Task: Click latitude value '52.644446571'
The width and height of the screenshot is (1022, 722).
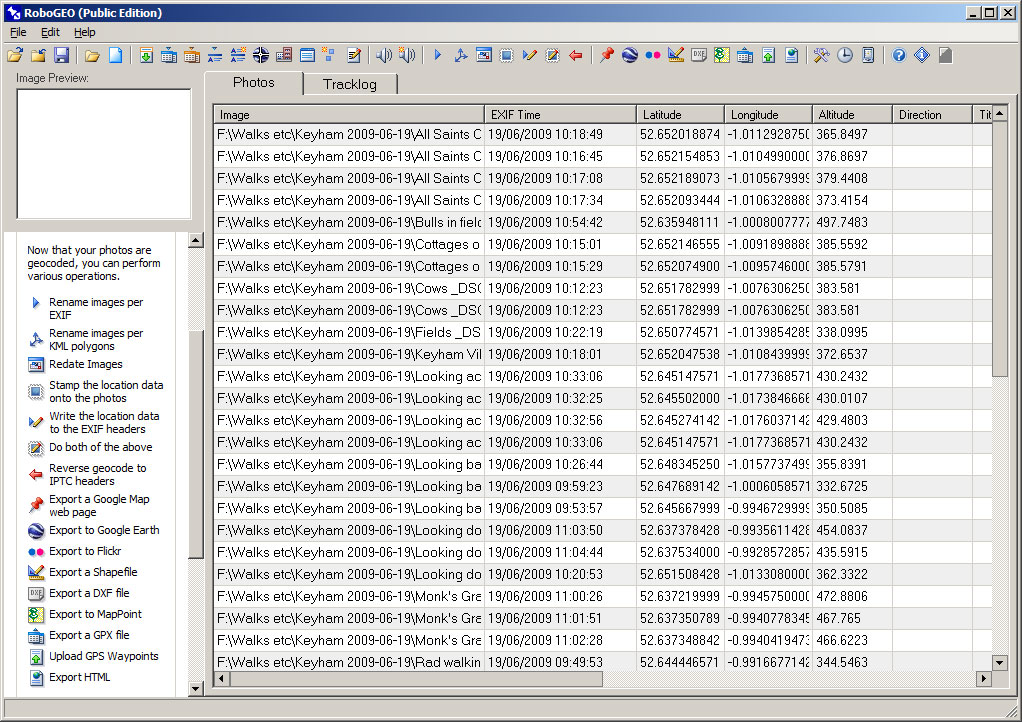Action: coord(679,662)
